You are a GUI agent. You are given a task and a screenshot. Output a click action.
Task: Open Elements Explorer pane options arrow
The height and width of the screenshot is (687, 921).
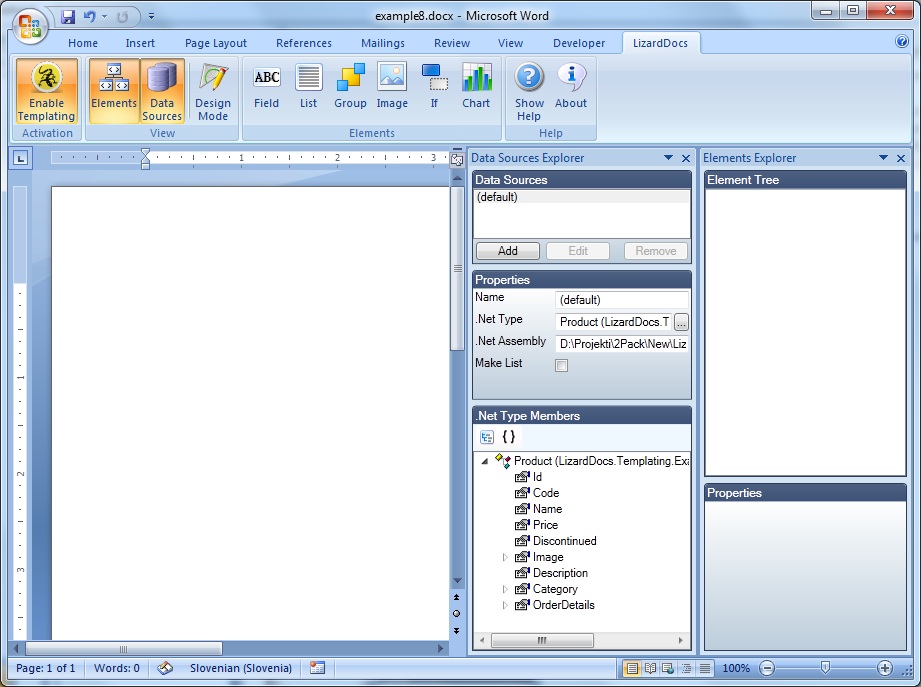883,158
